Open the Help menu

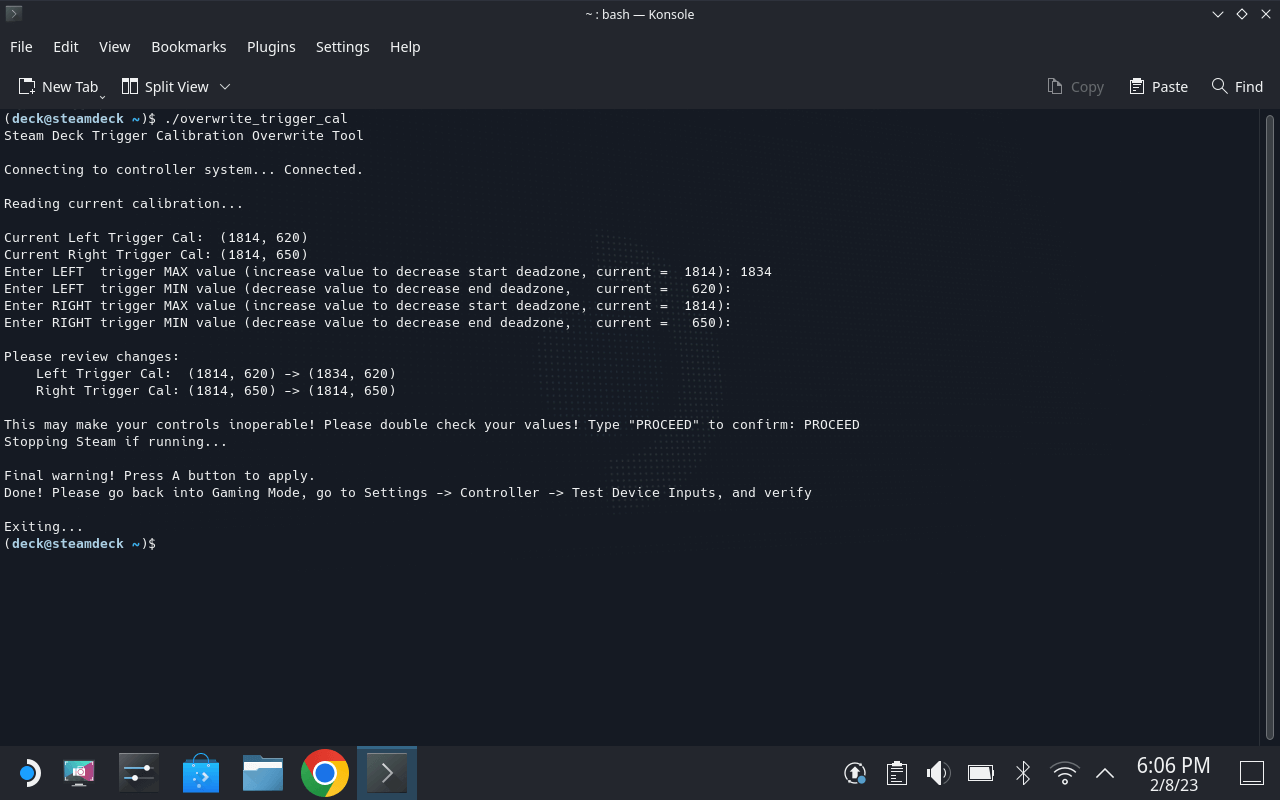pos(405,47)
